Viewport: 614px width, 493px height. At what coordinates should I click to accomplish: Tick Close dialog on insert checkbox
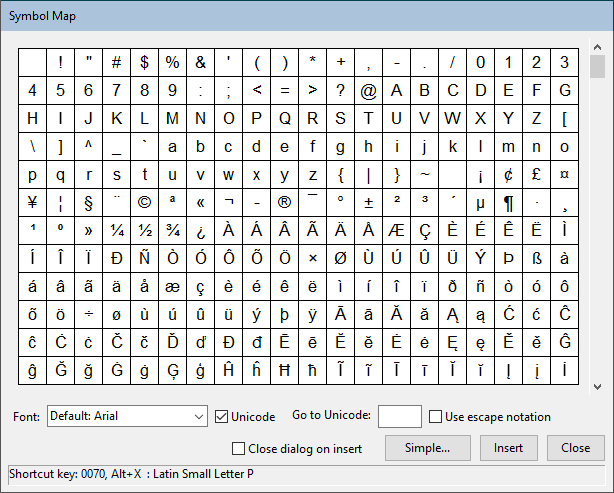(x=238, y=448)
